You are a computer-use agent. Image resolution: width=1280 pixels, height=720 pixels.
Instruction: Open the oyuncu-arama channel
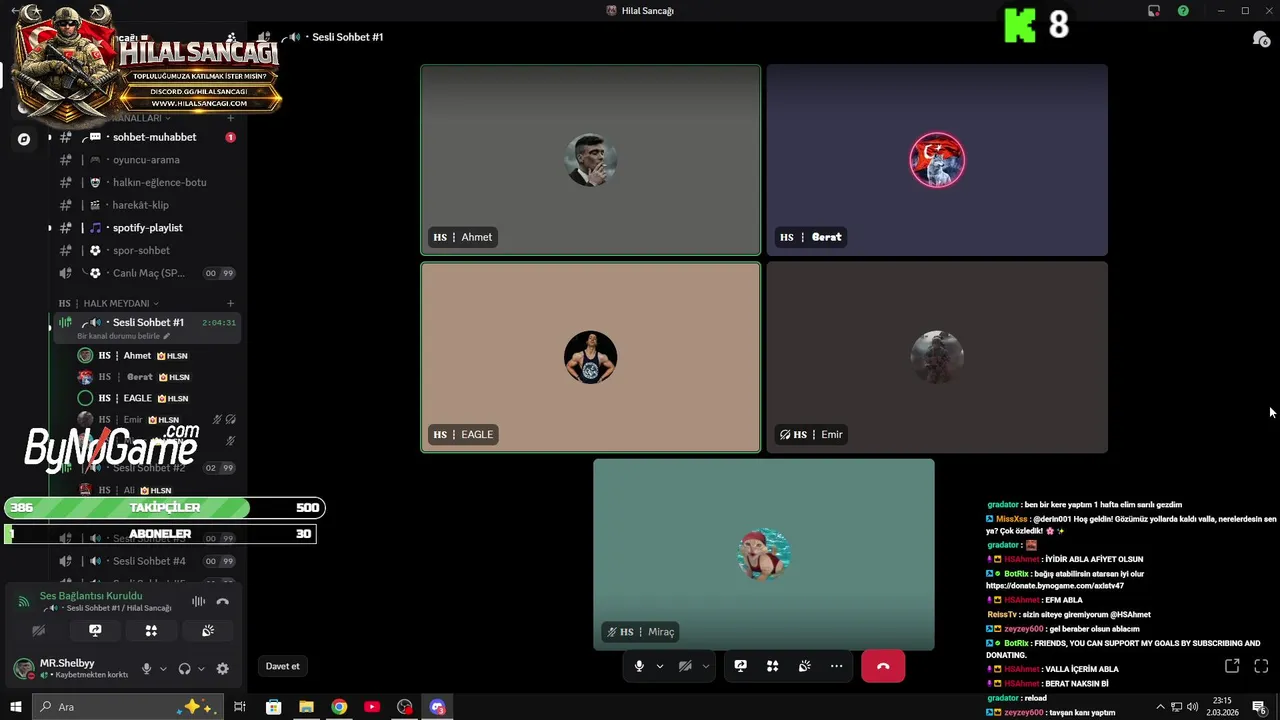tap(145, 160)
